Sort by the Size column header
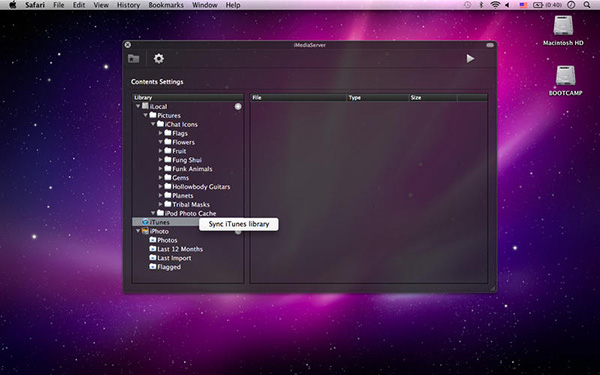 click(433, 98)
